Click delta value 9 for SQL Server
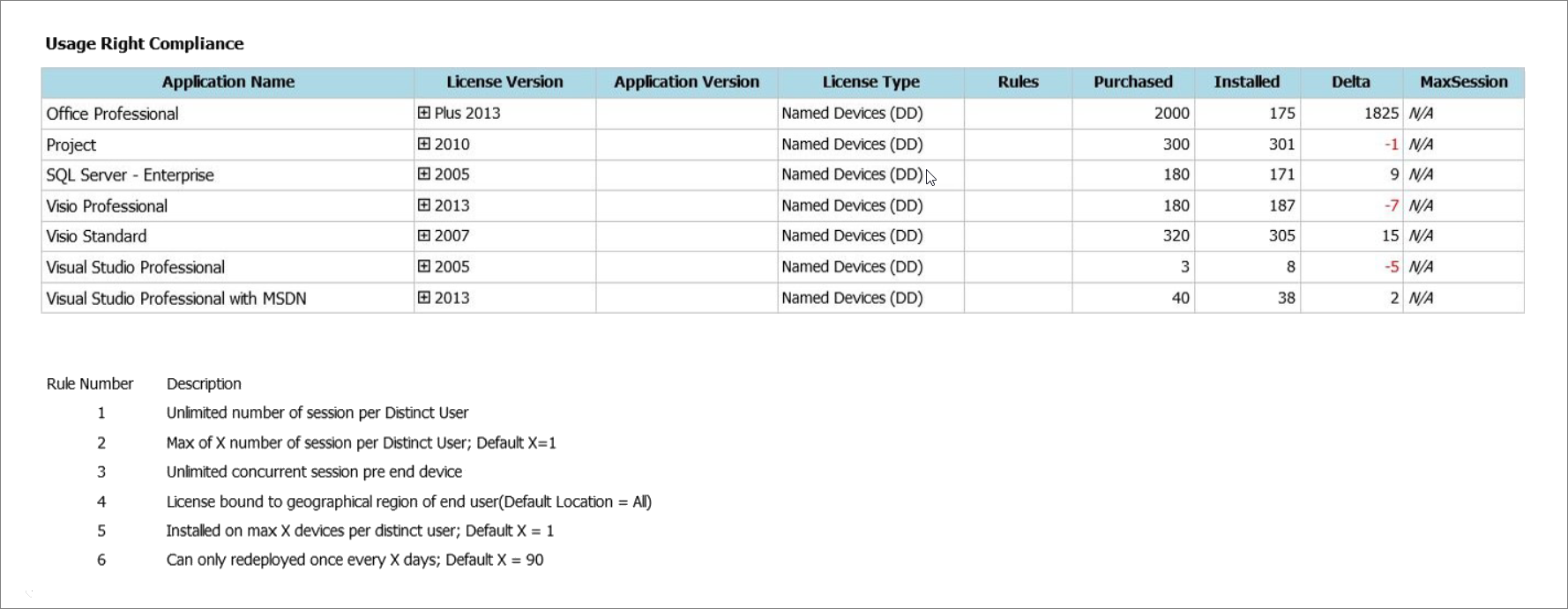This screenshot has height=609, width=1568. coord(1394,175)
